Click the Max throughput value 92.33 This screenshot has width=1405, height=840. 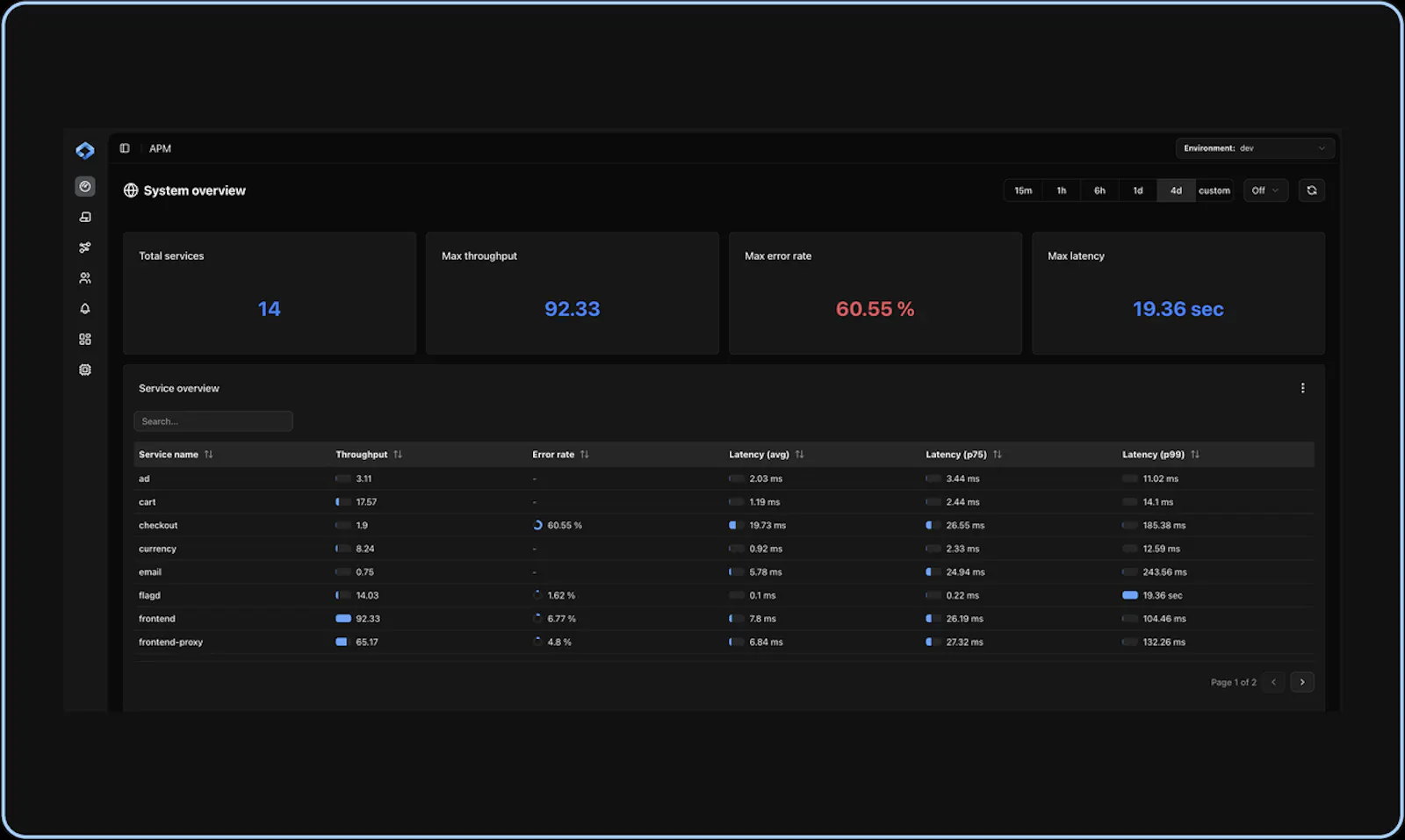573,309
